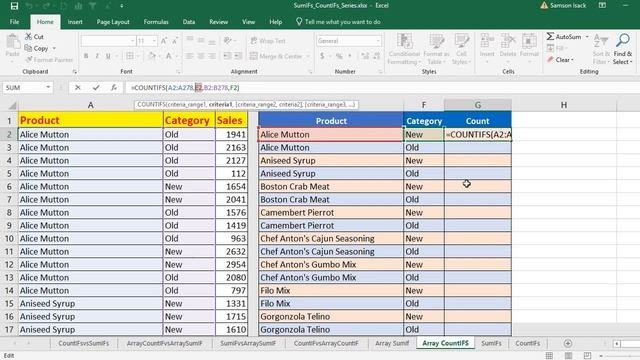Click Samson Isack account name
The width and height of the screenshot is (640, 360).
tap(568, 6)
